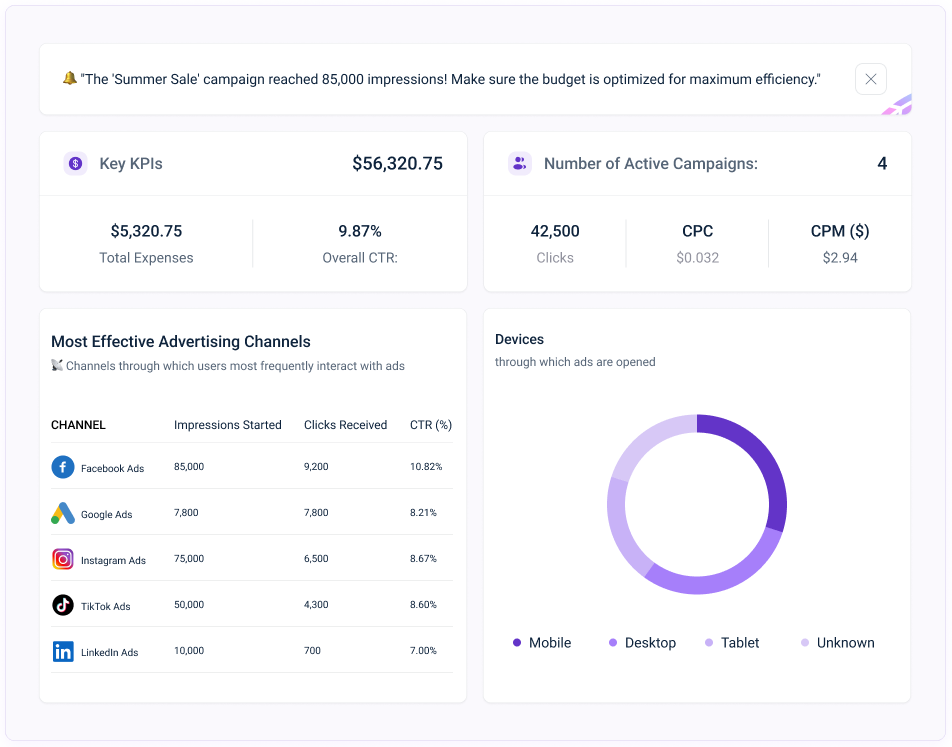Sort by the CHANNEL column header
The width and height of the screenshot is (952, 747).
pos(78,425)
